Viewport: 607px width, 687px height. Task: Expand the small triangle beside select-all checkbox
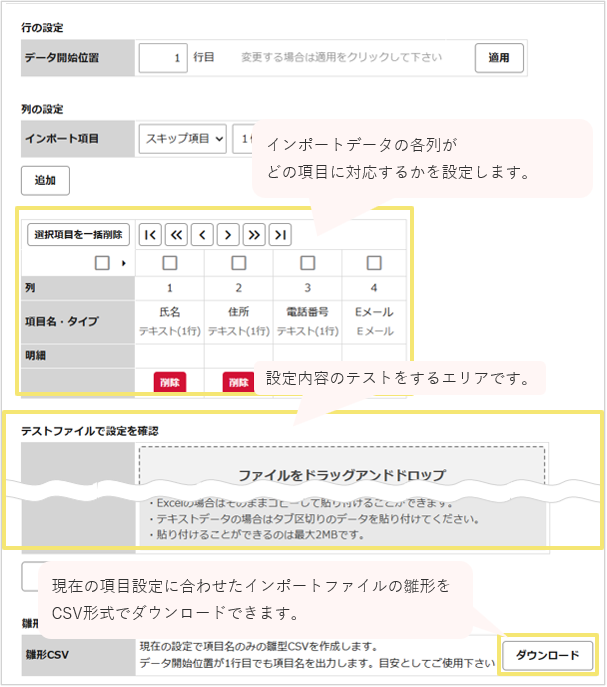click(x=124, y=263)
